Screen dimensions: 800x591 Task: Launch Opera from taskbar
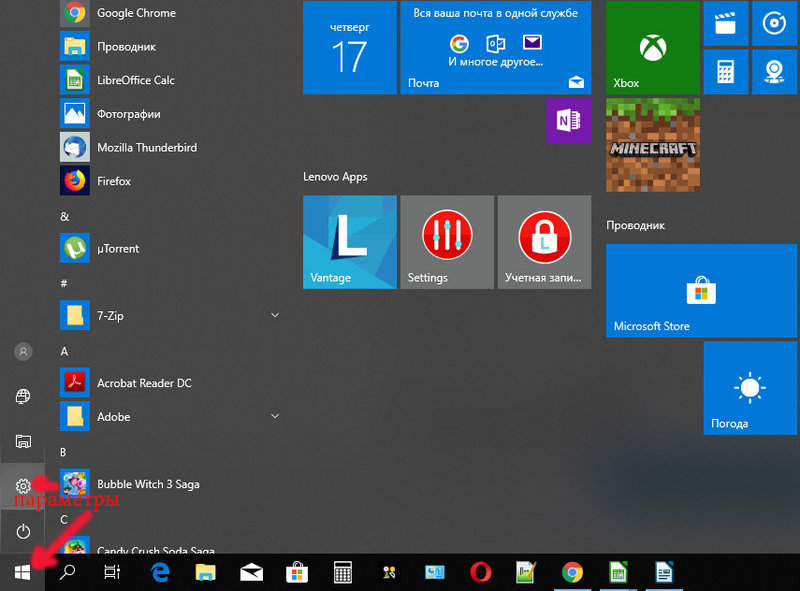(480, 573)
